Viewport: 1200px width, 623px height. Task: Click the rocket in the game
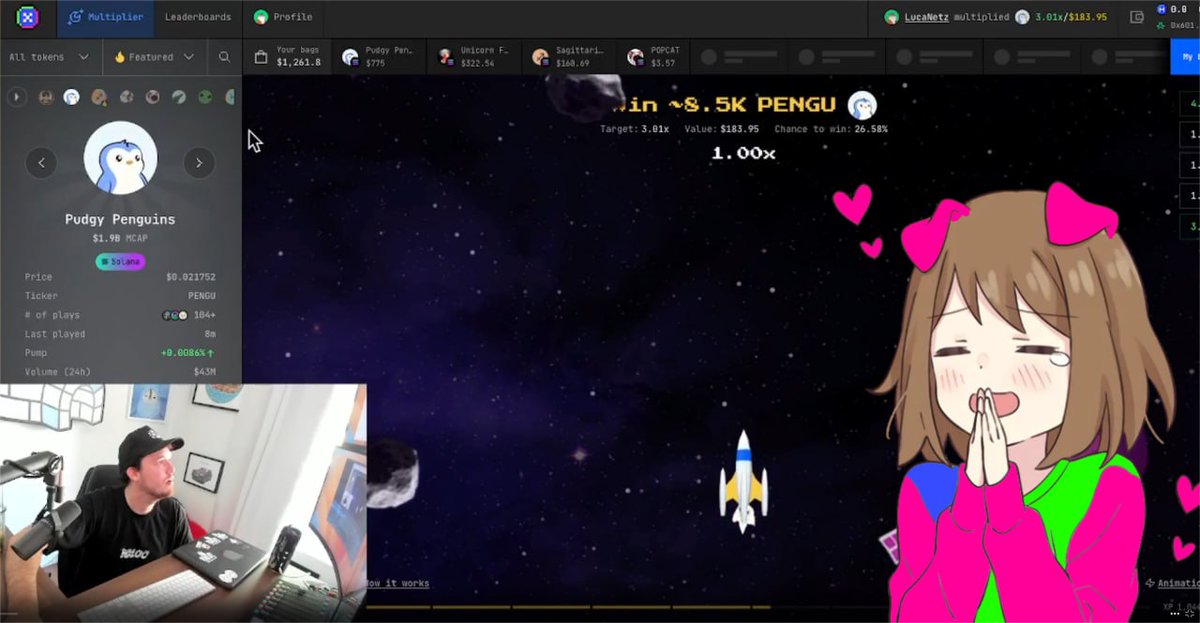pyautogui.click(x=743, y=482)
